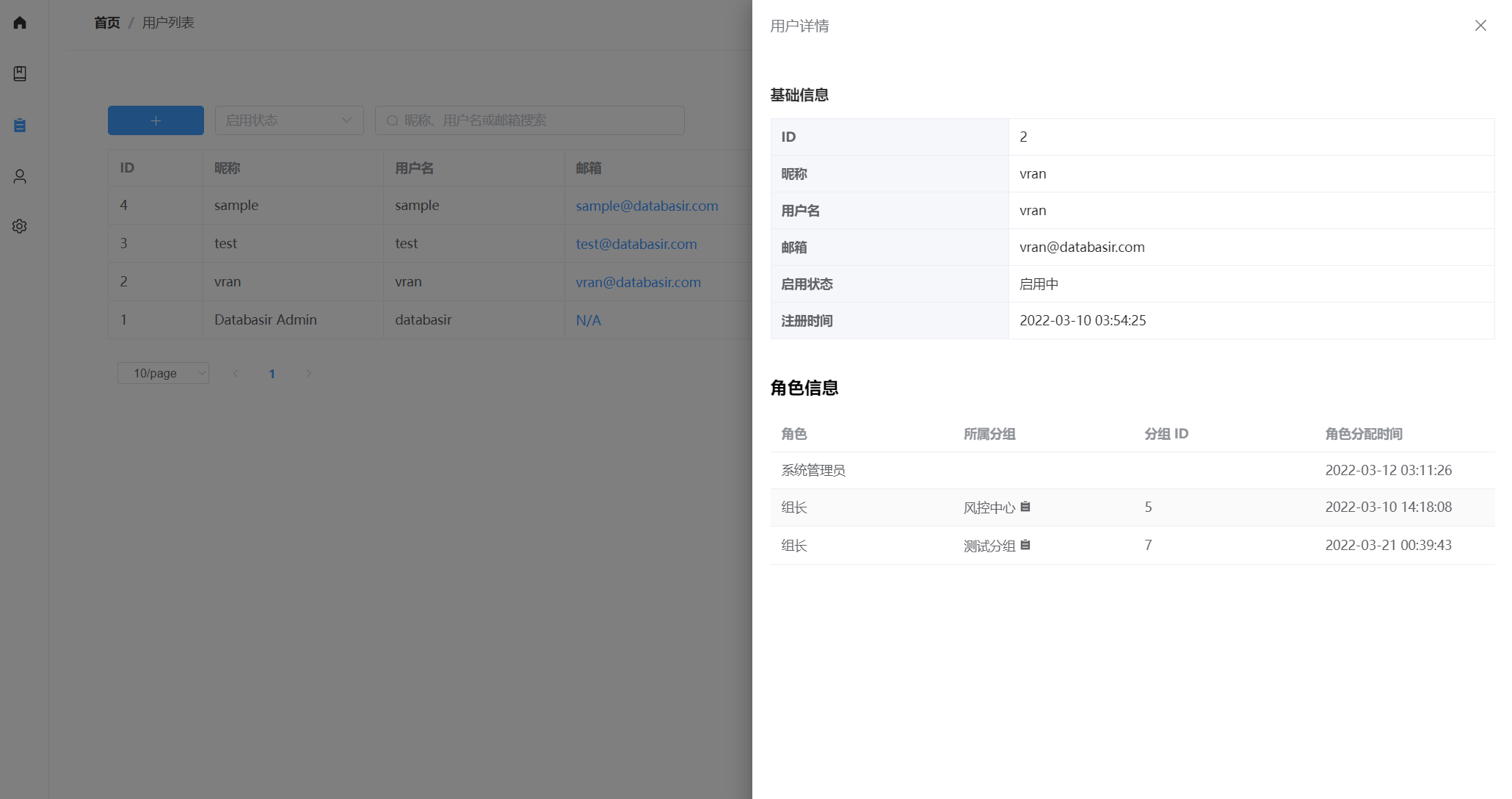Click vran@databasir.com link in table
Viewport: 1512px width, 799px height.
(x=638, y=283)
